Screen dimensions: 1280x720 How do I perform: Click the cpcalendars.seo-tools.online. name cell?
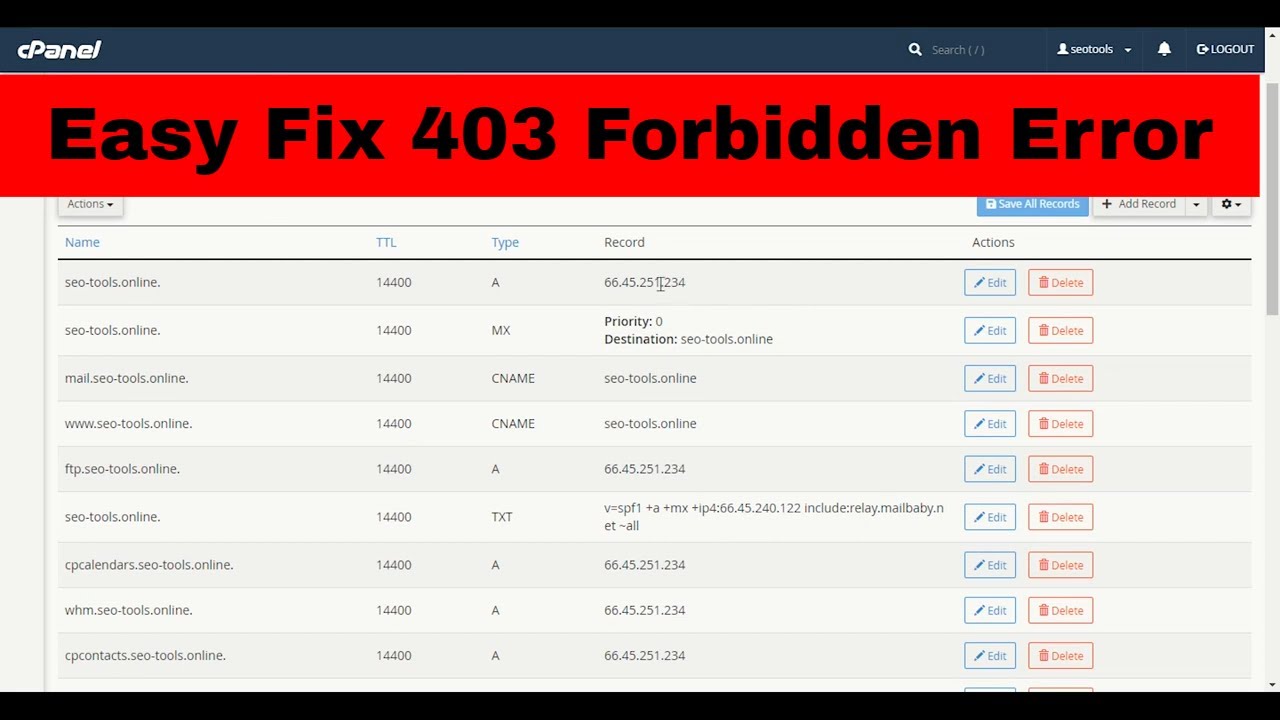click(x=149, y=565)
